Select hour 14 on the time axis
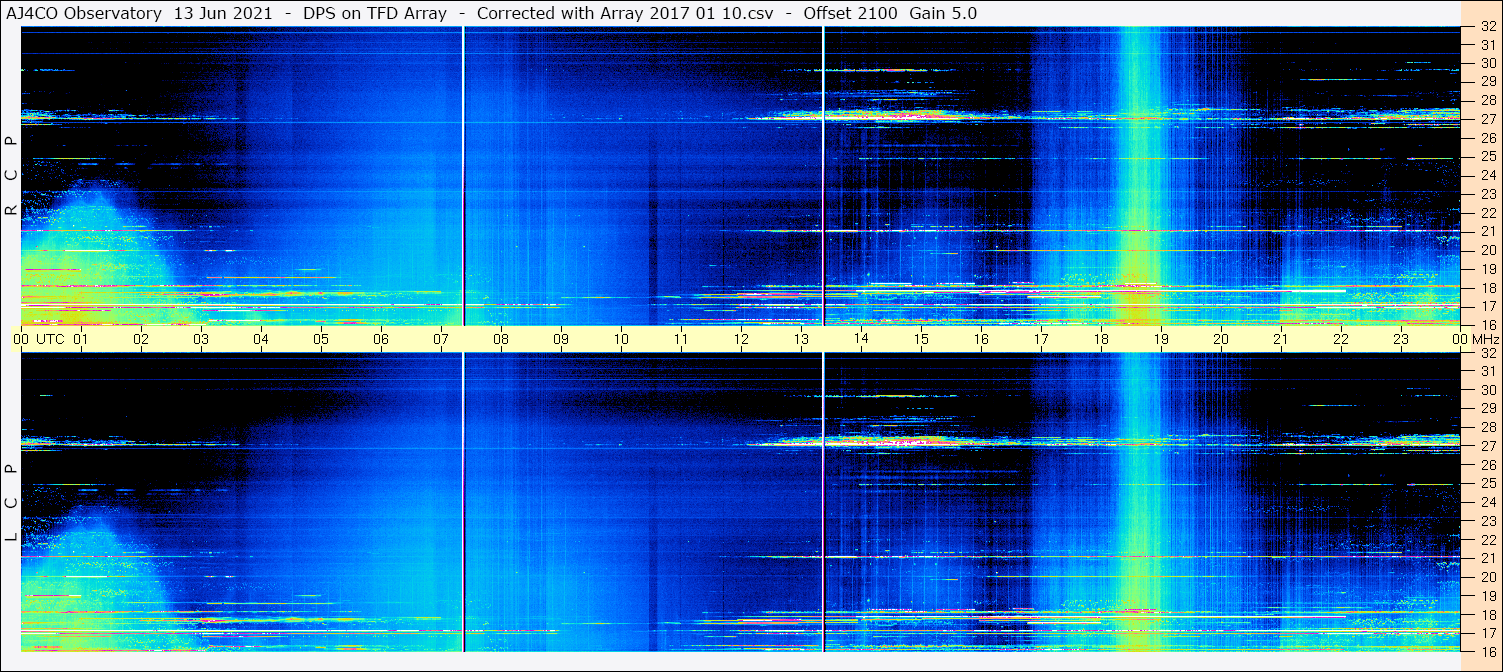This screenshot has height=672, width=1503. 861,339
